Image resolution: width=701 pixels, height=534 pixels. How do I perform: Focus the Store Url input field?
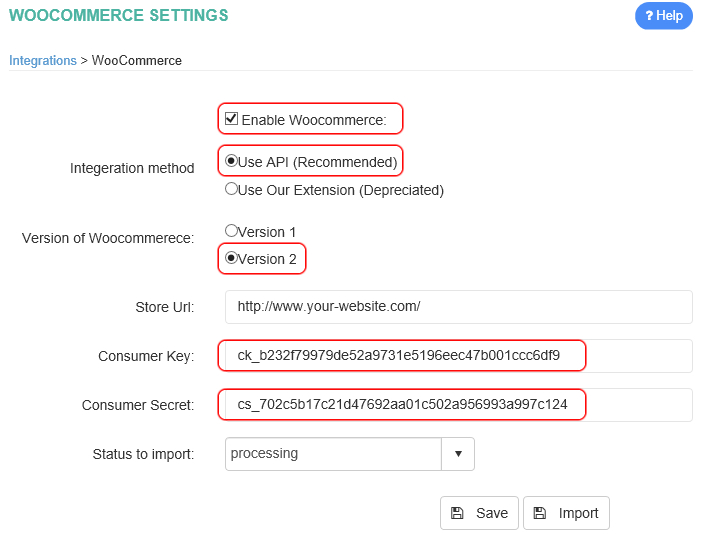click(459, 307)
